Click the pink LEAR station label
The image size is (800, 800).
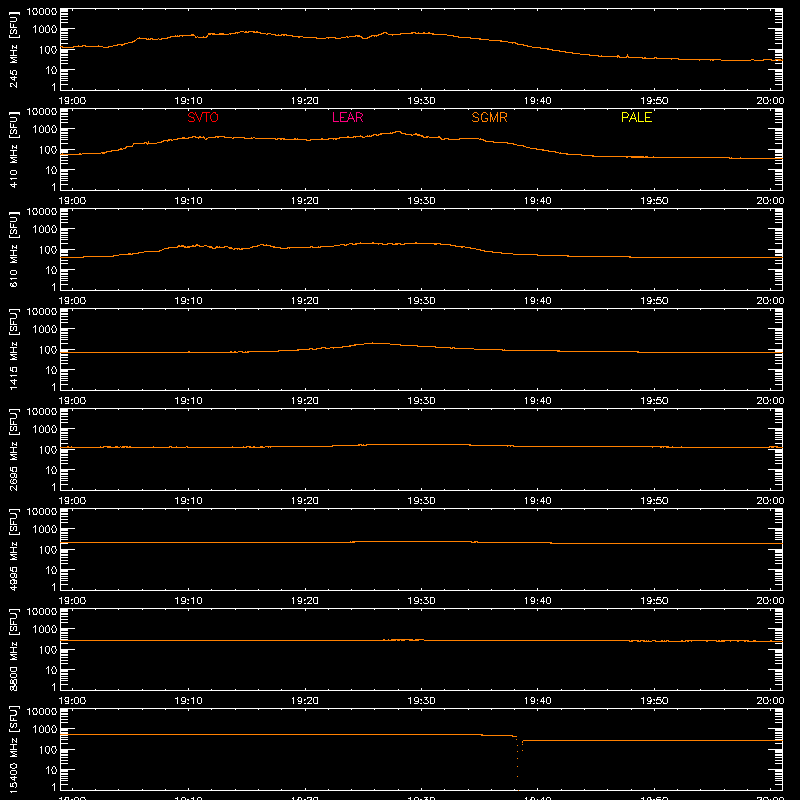347,117
